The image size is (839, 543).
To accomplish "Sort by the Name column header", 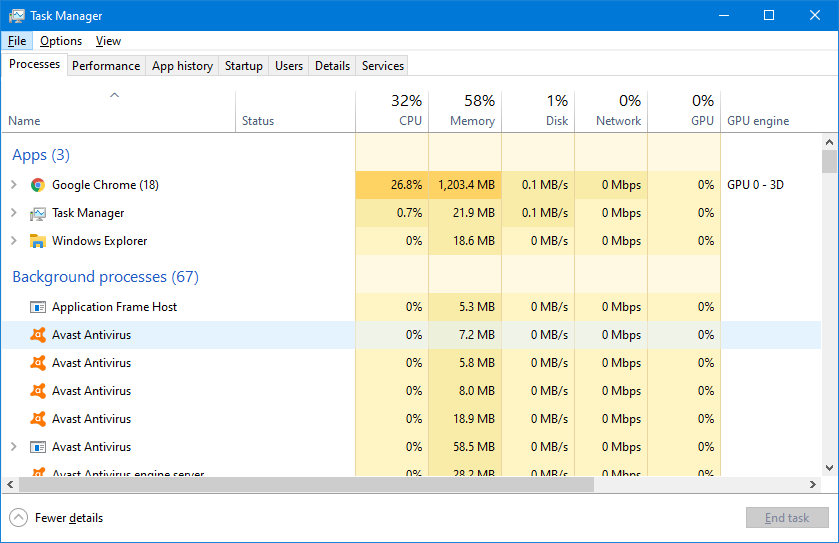I will click(118, 111).
